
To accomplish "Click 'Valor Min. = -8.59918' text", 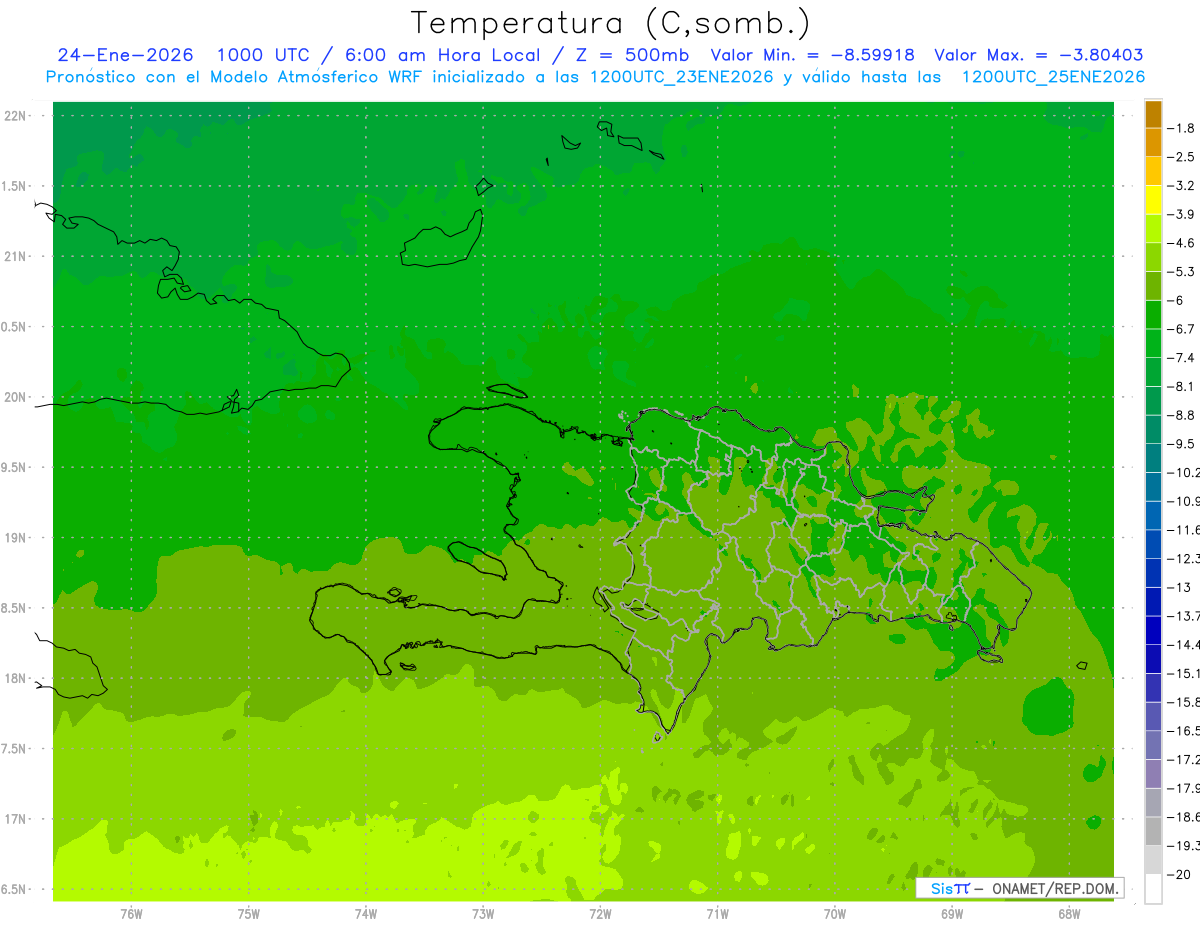I will click(x=812, y=55).
